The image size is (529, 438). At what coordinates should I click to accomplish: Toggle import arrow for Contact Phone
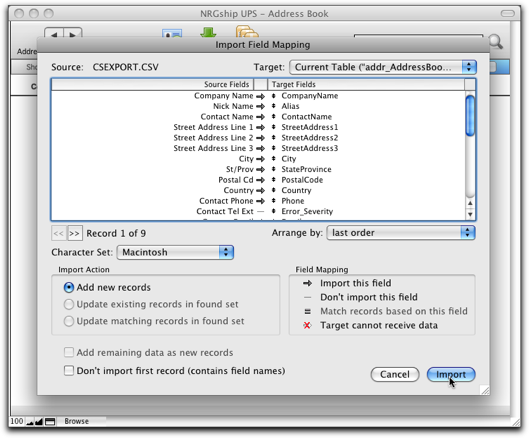click(x=260, y=201)
